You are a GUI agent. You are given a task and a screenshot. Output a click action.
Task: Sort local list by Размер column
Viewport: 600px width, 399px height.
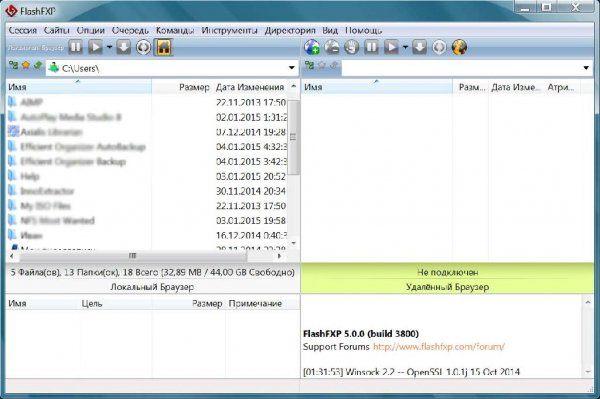182,87
